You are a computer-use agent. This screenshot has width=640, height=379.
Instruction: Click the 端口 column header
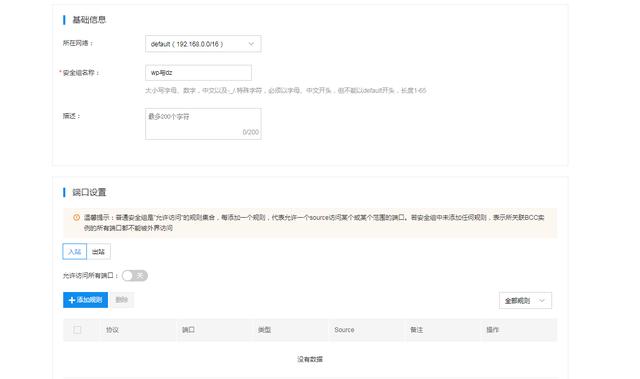tap(188, 330)
